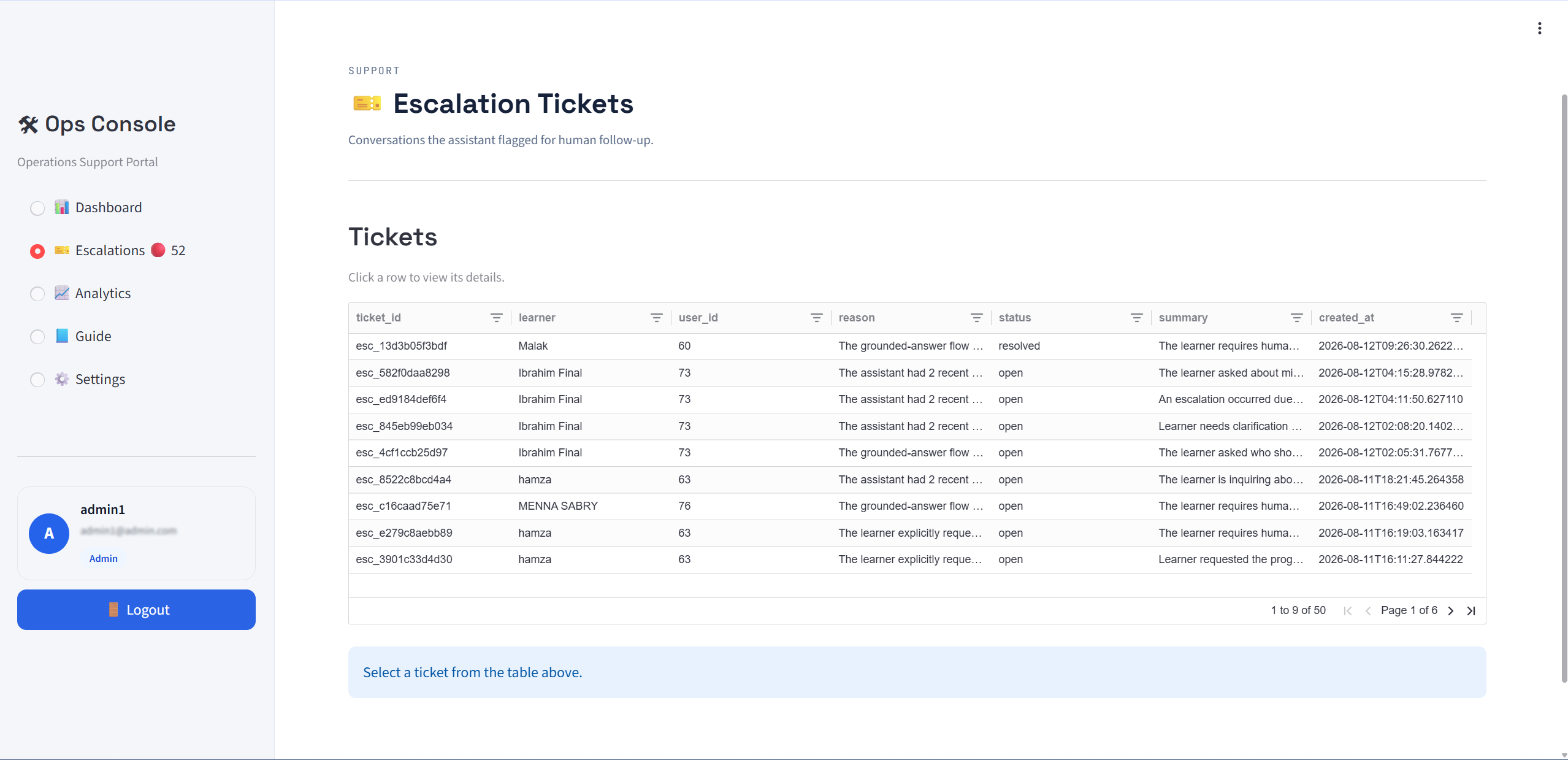This screenshot has height=760, width=1568.
Task: Click the page vertical scrollbar
Action: tap(1564, 388)
